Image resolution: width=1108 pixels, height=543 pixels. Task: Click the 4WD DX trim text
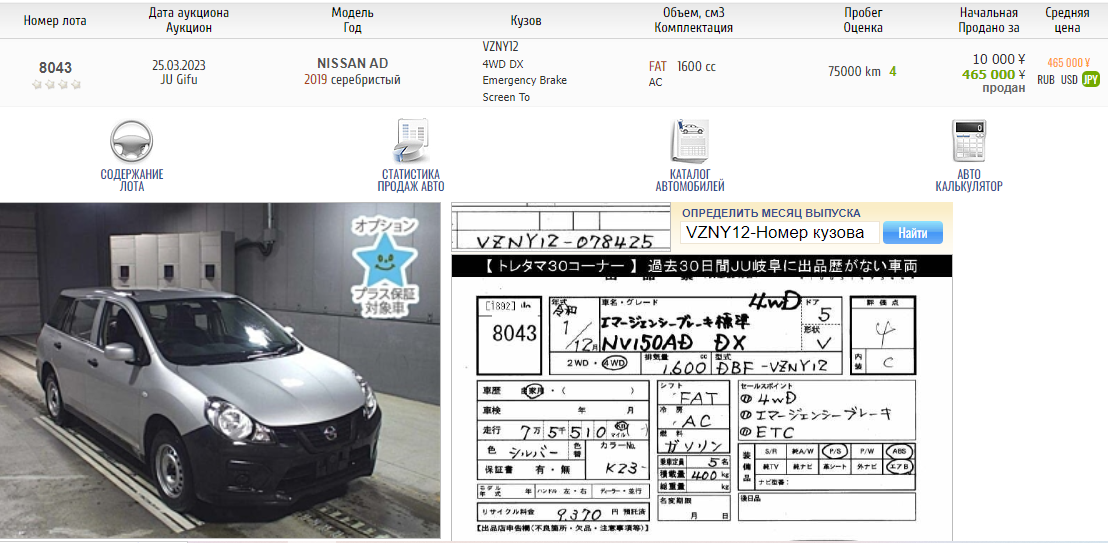(x=503, y=64)
